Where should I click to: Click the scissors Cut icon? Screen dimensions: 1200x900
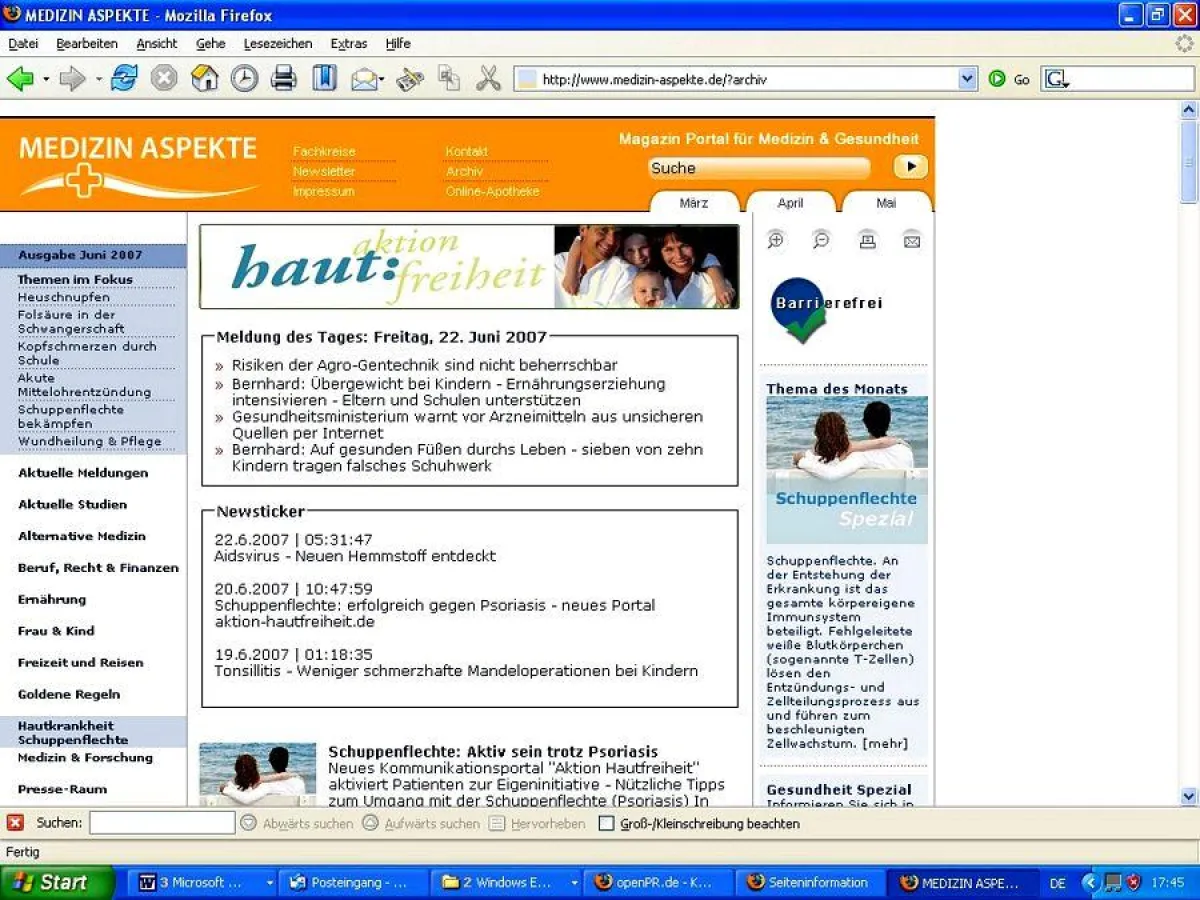pyautogui.click(x=488, y=79)
